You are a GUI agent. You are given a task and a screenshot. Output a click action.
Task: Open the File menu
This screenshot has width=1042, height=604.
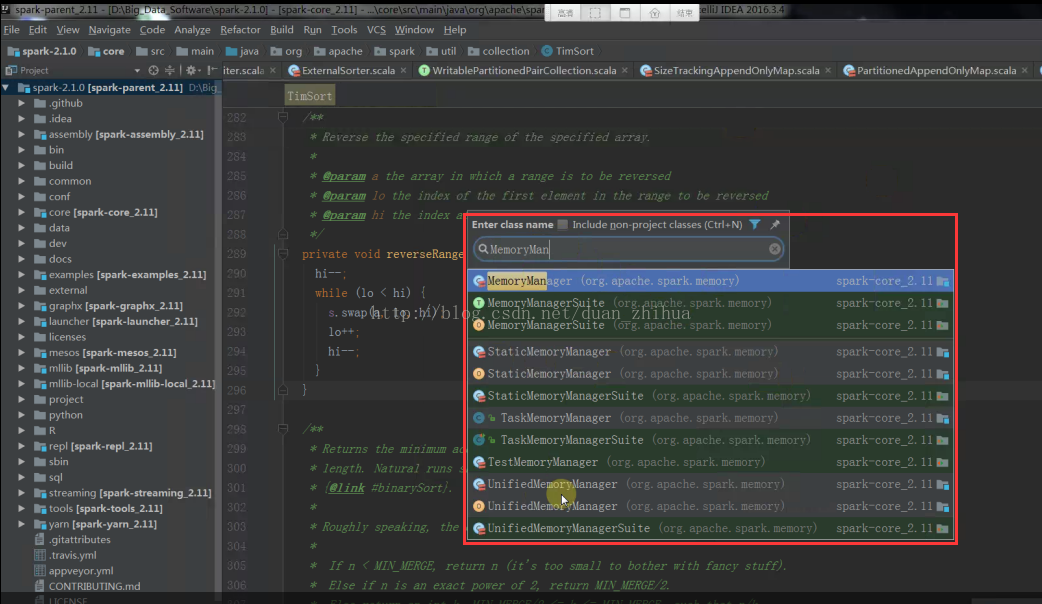click(11, 30)
